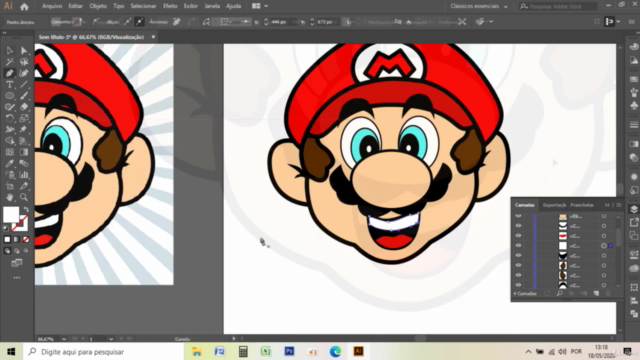
Task: Click the Locate Object magnifier in Layers panel
Action: tap(560, 293)
